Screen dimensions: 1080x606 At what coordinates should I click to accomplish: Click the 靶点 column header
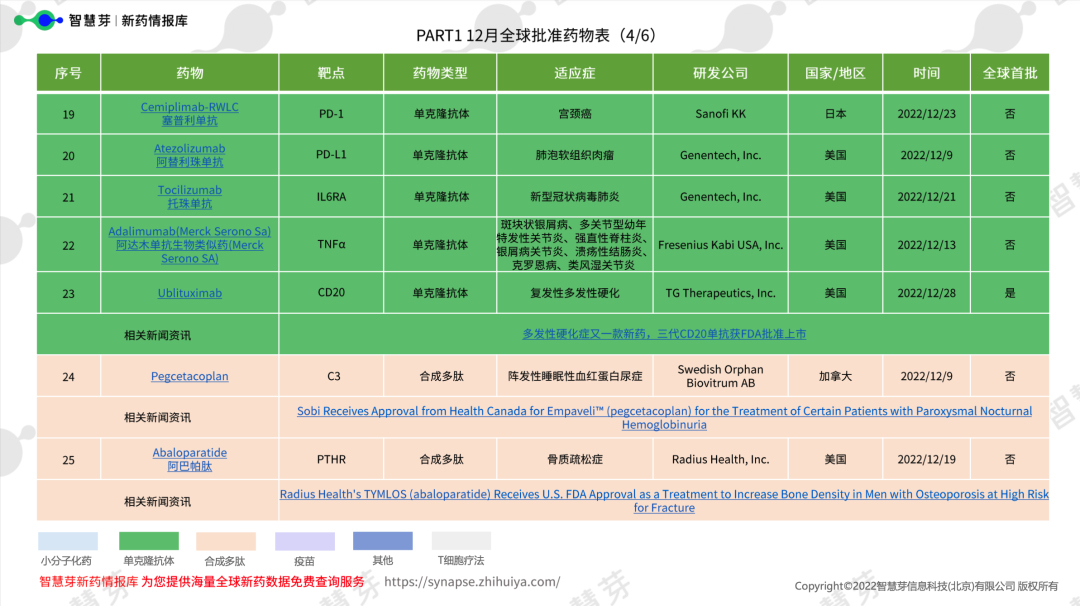331,73
